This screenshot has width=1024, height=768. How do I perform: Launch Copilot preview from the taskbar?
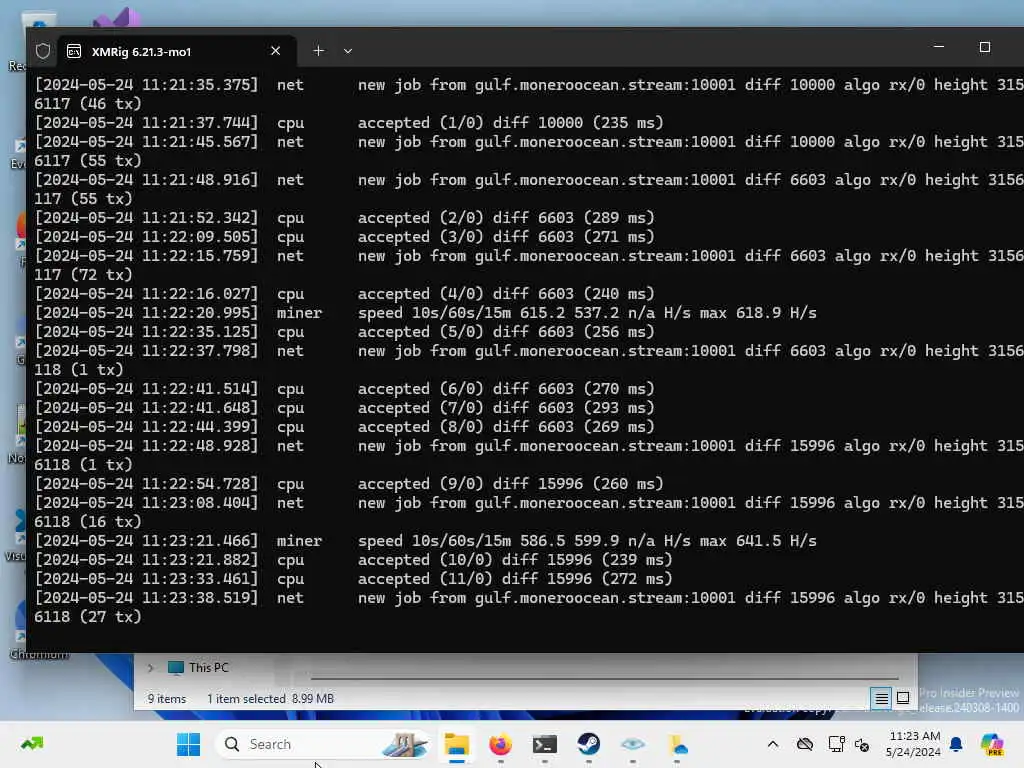[x=992, y=744]
